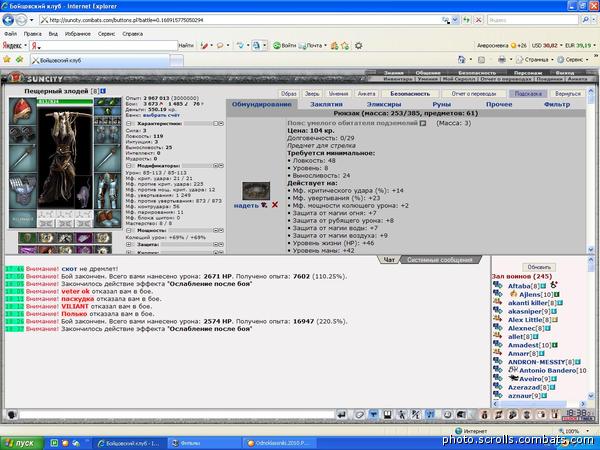
Task: Click the save chat log icon
Action: (x=387, y=415)
